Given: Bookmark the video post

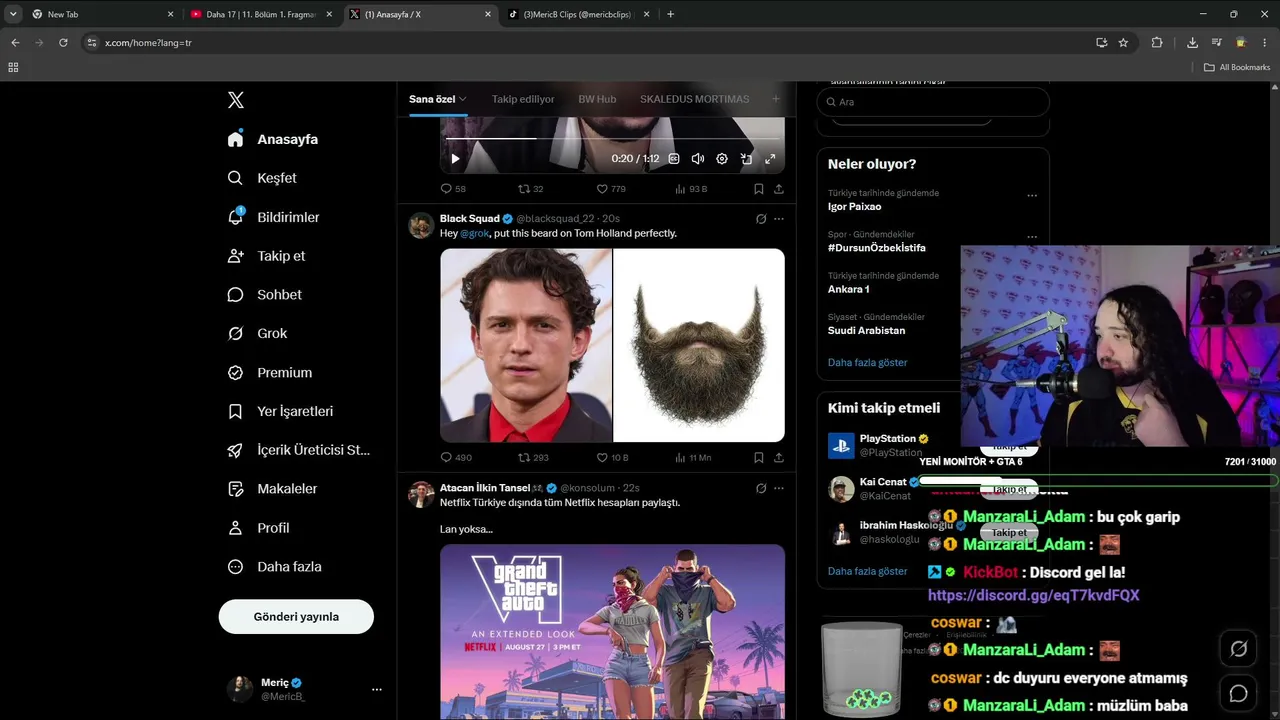Looking at the screenshot, I should point(759,189).
